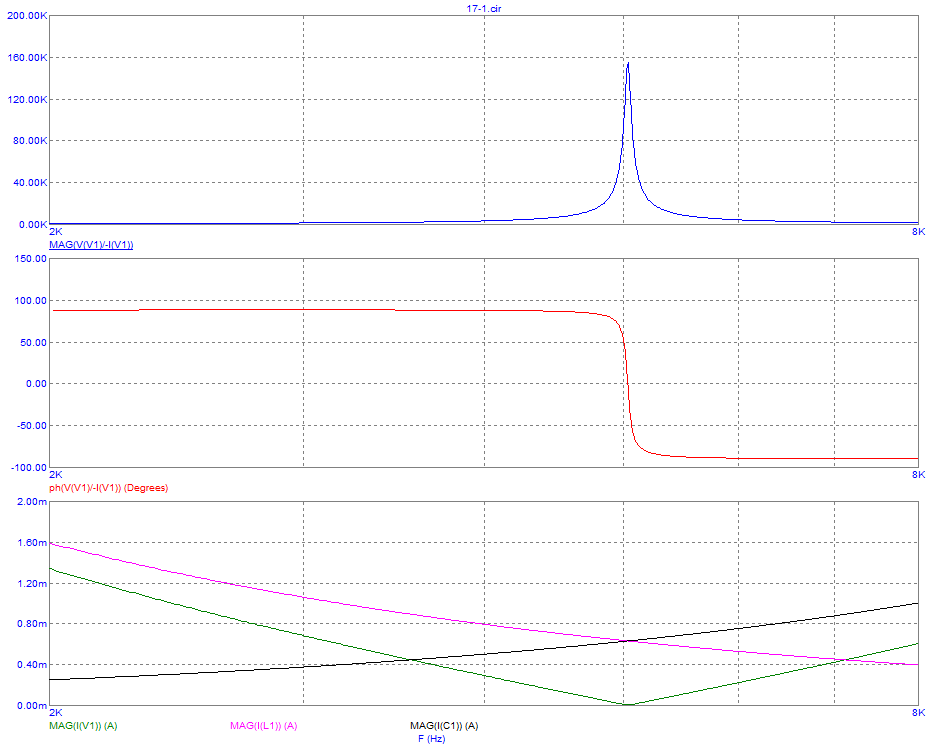
Task: Click the 8K label under impedance plot
Action: click(x=919, y=231)
